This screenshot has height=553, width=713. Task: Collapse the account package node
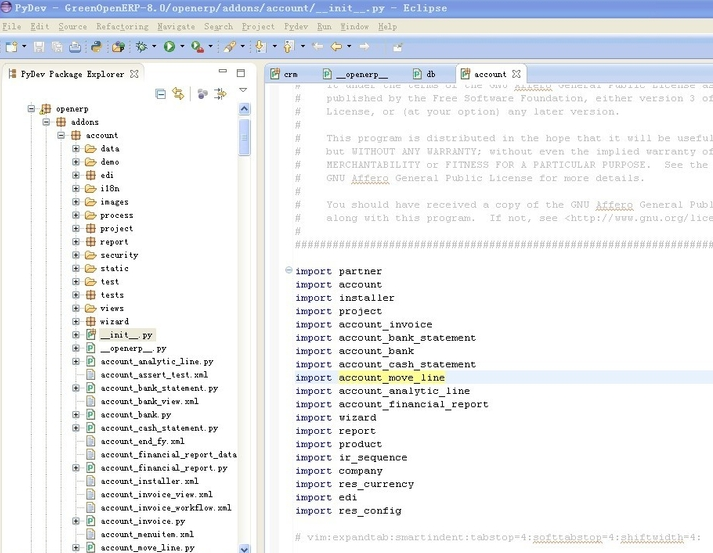(61, 135)
